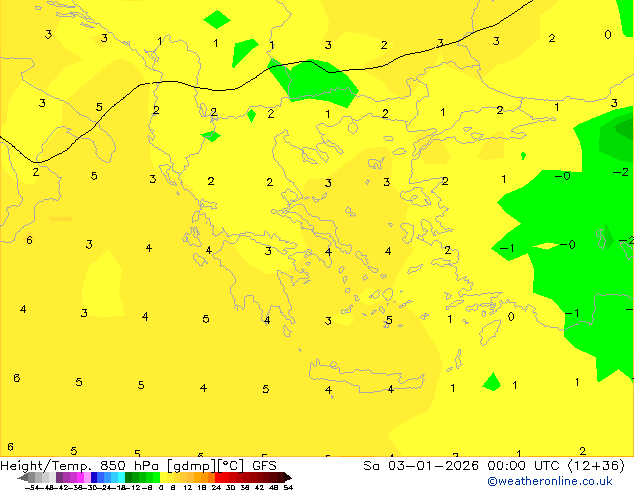Pick the bright red swatch in legend
The width and height of the screenshot is (634, 490).
(x=218, y=478)
